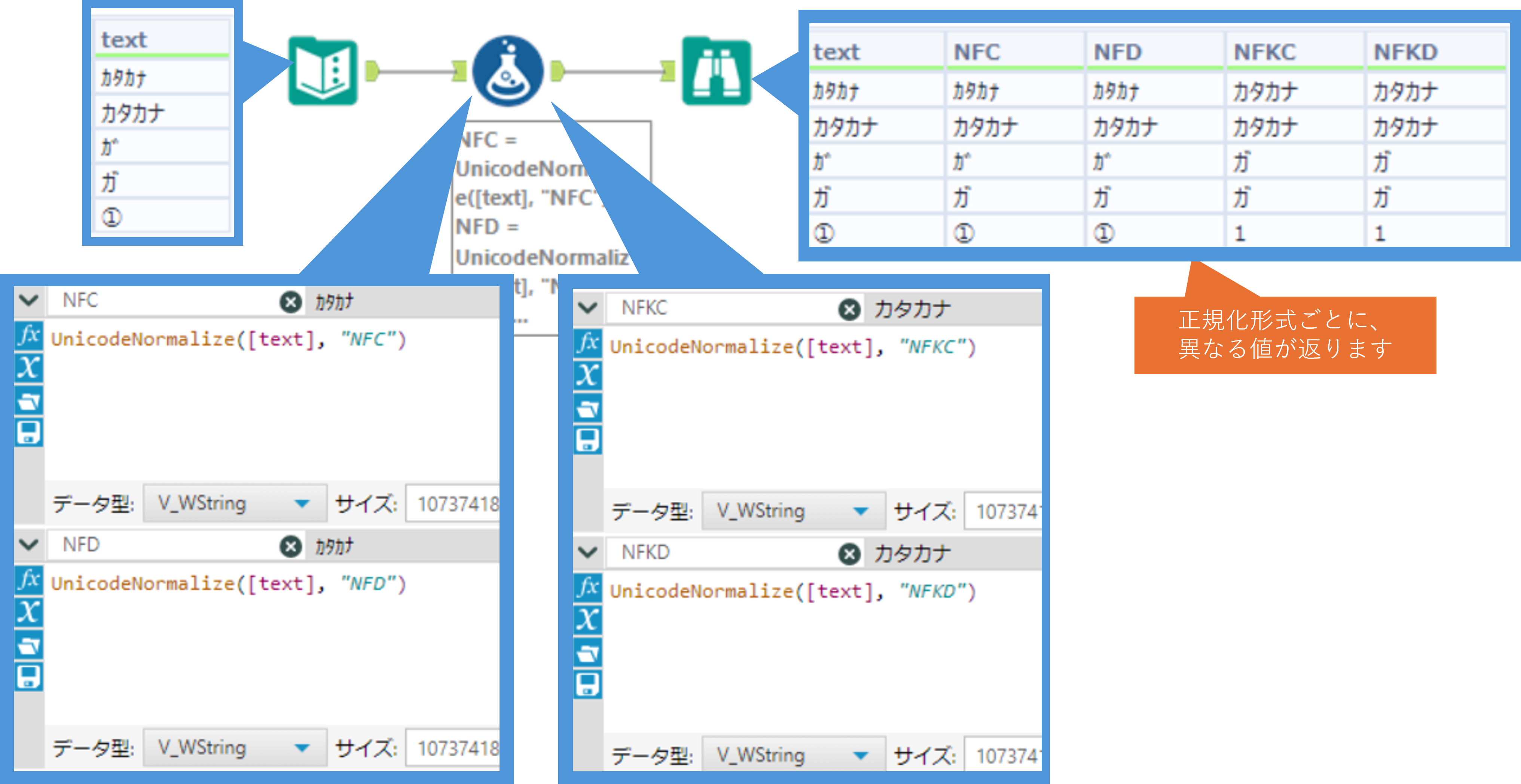1521x784 pixels.
Task: Collapse the NFC expression chevron
Action: pos(28,300)
